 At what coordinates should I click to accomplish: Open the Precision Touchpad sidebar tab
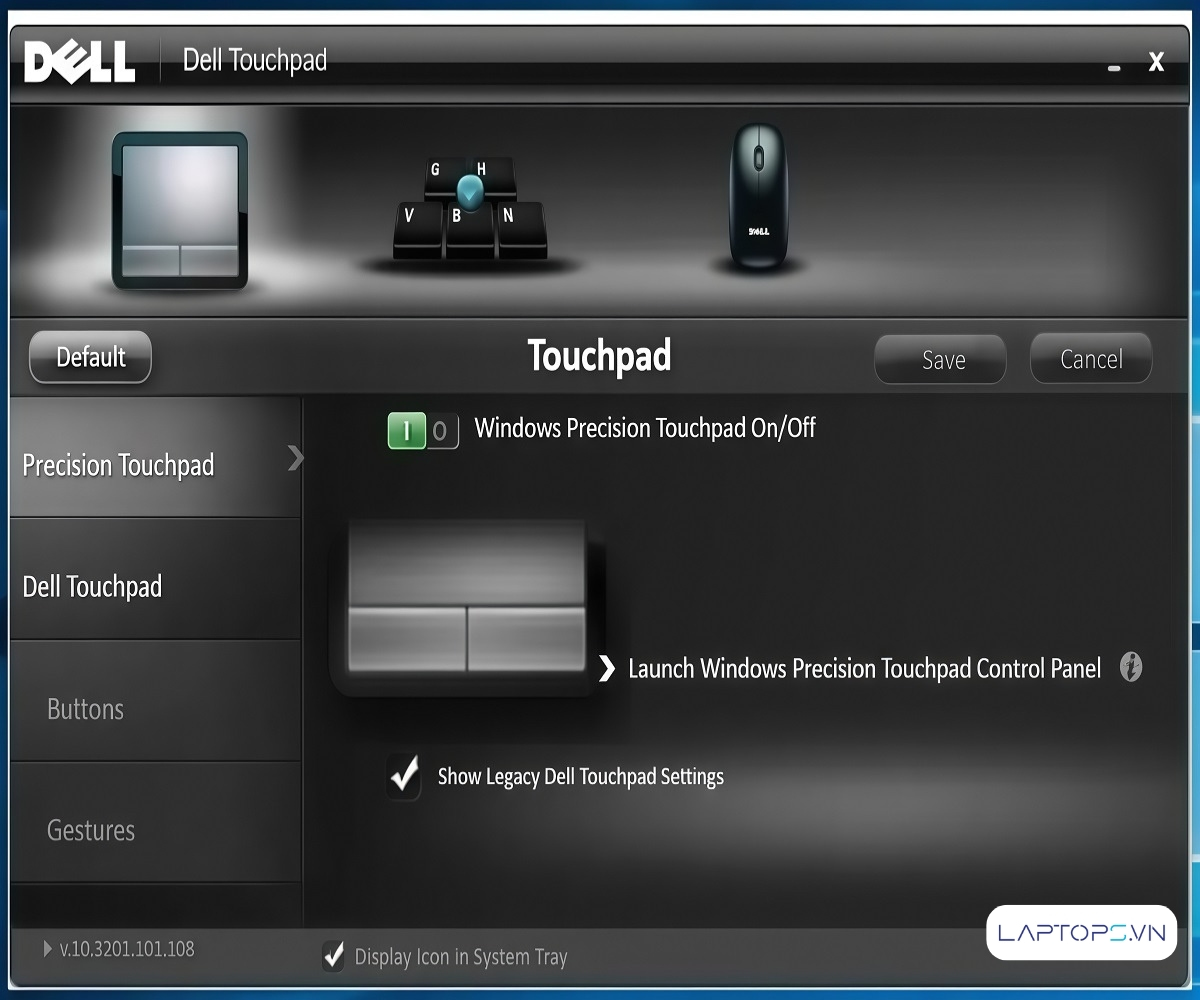[x=118, y=465]
